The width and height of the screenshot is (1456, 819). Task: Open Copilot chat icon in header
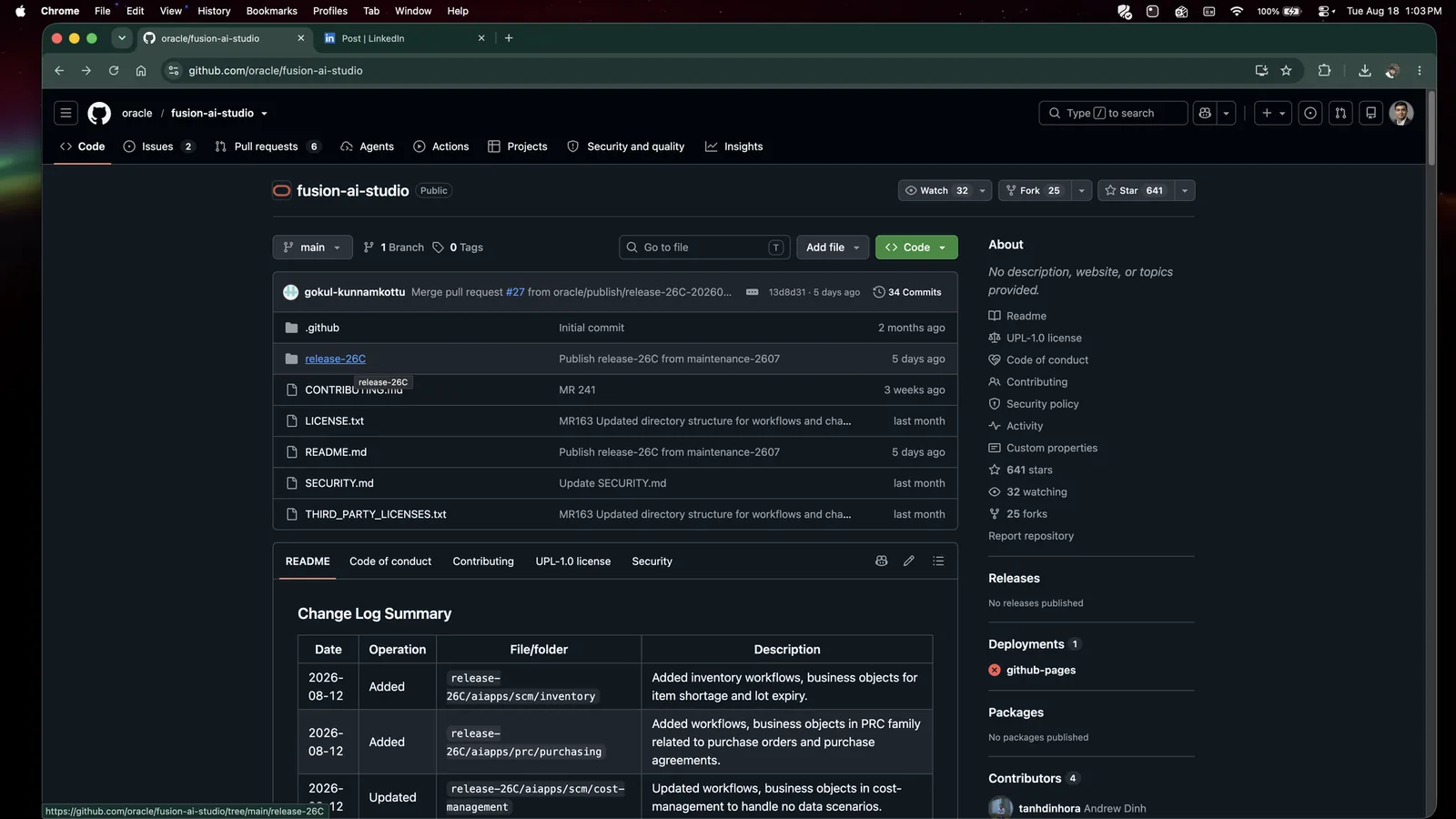pos(1205,113)
